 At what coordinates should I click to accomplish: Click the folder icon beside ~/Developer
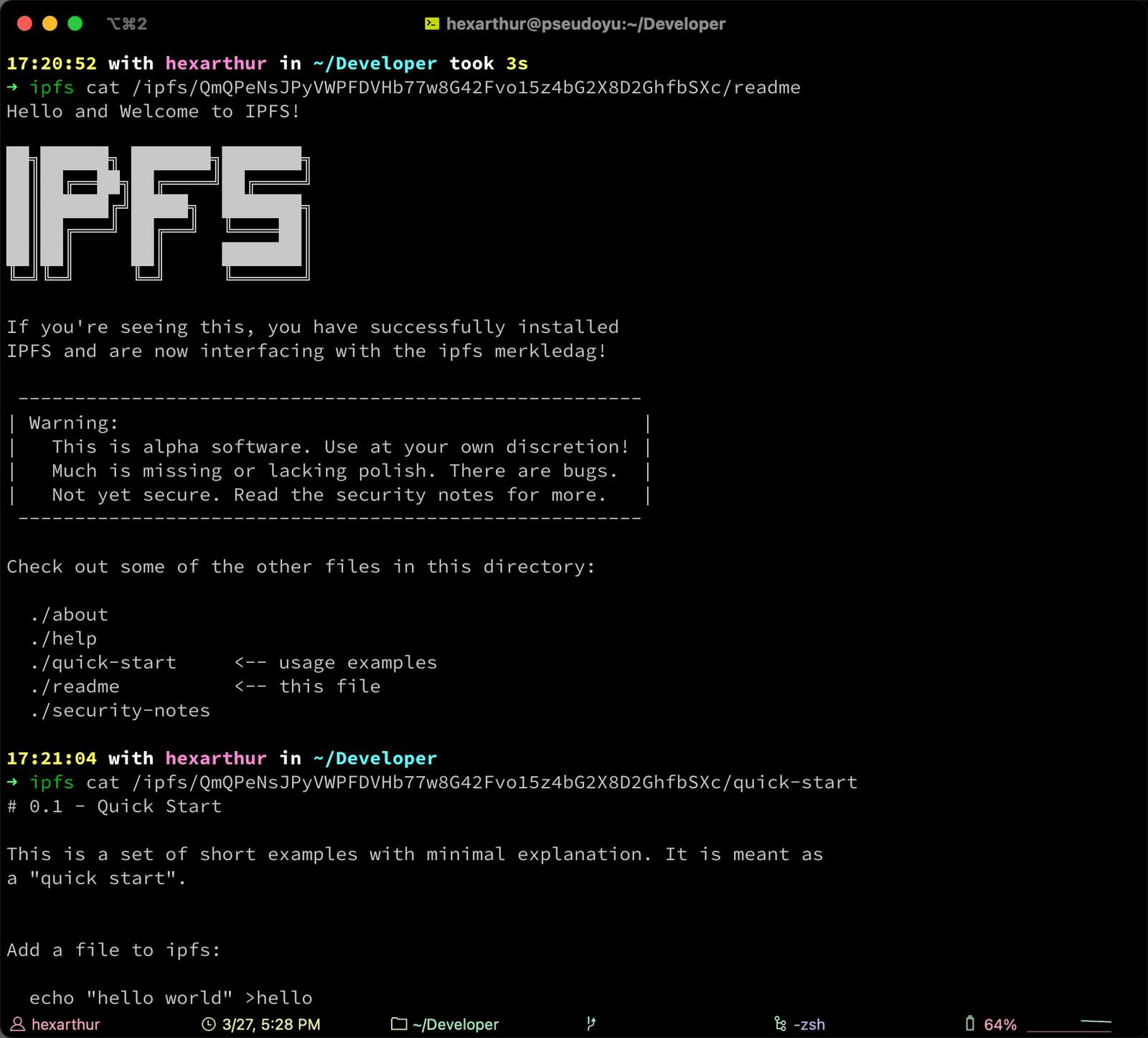tap(399, 1024)
